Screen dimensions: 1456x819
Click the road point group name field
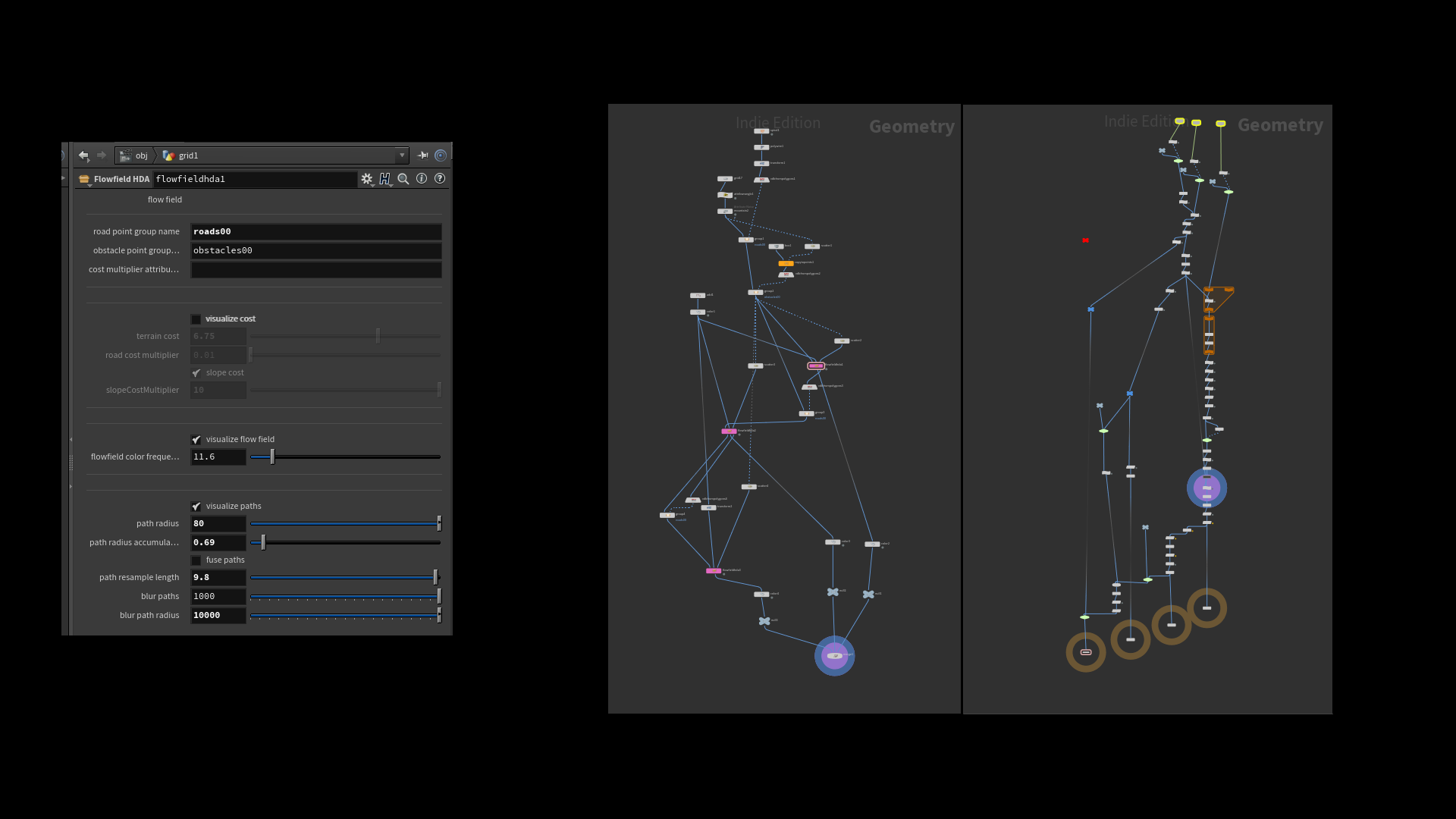(x=315, y=232)
